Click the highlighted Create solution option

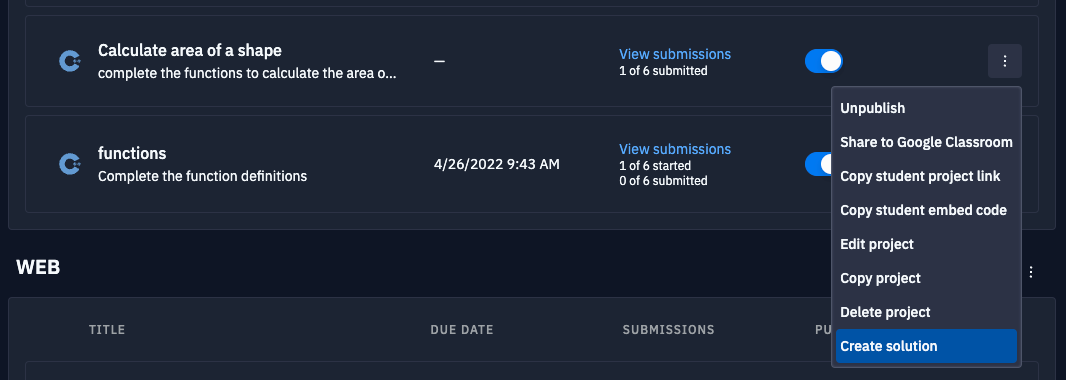(926, 346)
